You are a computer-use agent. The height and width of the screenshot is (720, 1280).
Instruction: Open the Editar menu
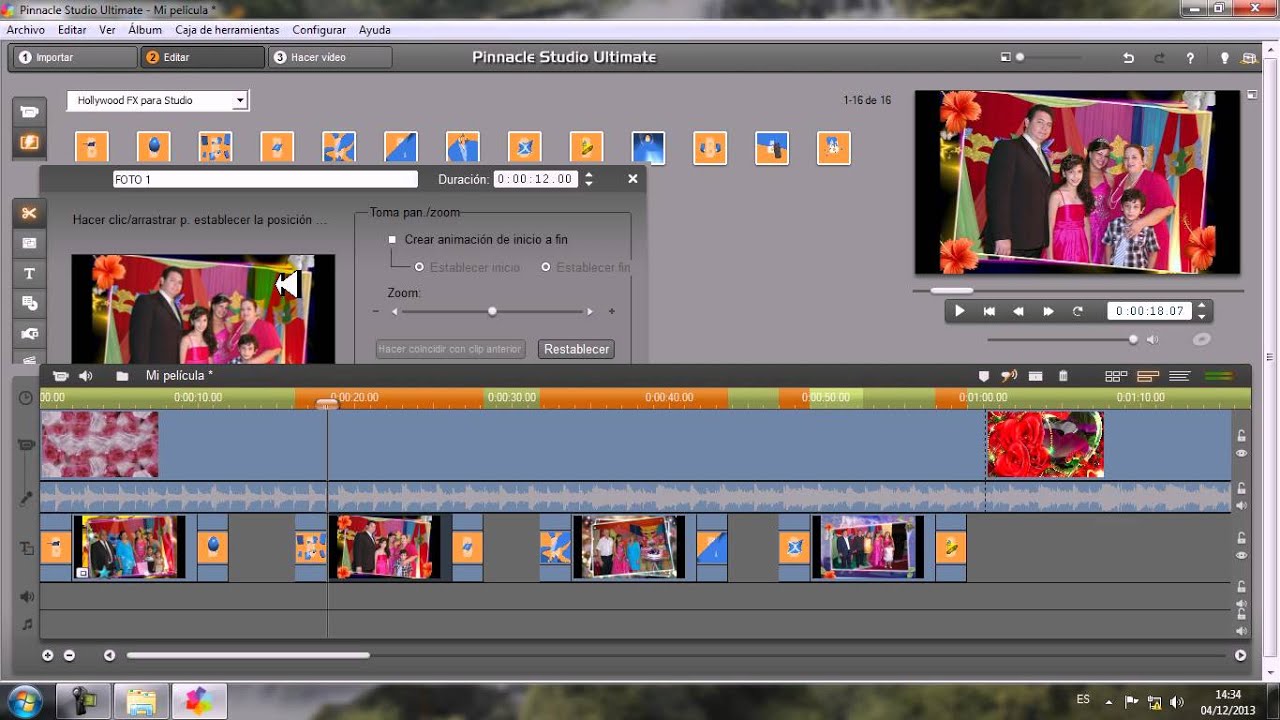72,30
